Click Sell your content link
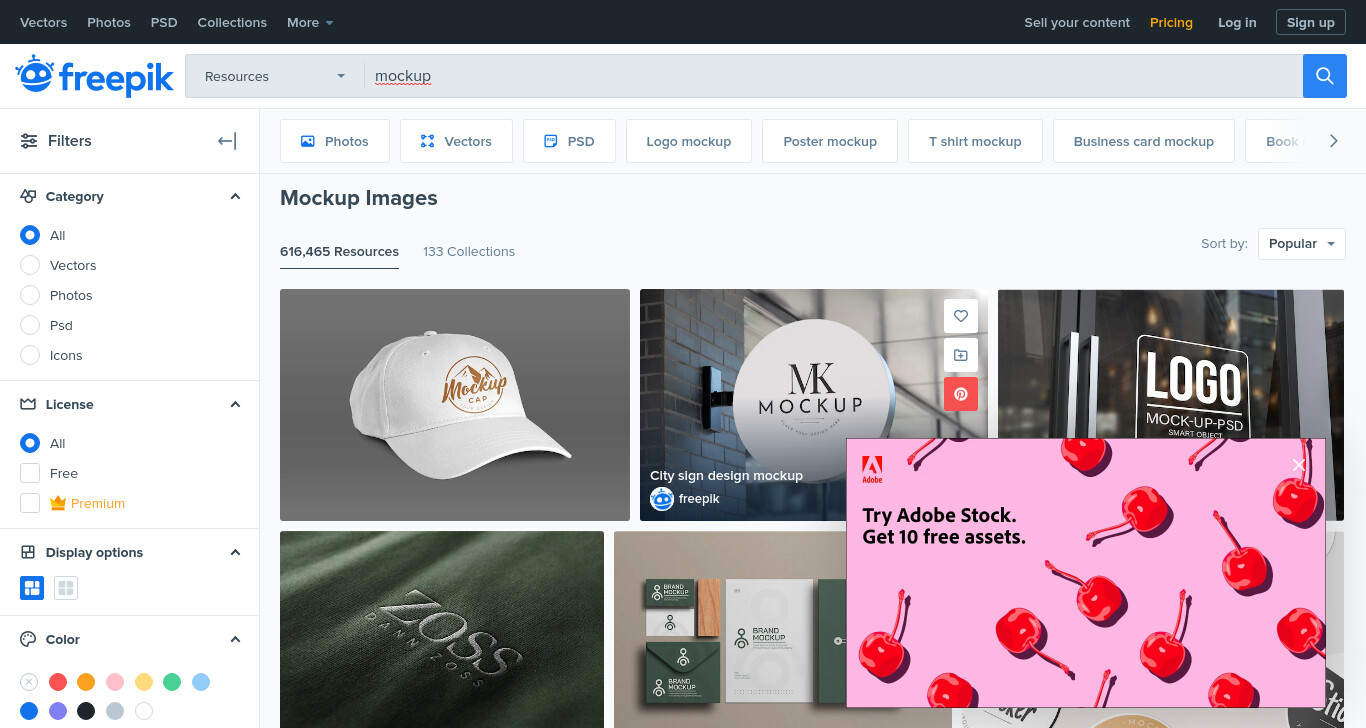This screenshot has width=1366, height=728. [x=1077, y=22]
